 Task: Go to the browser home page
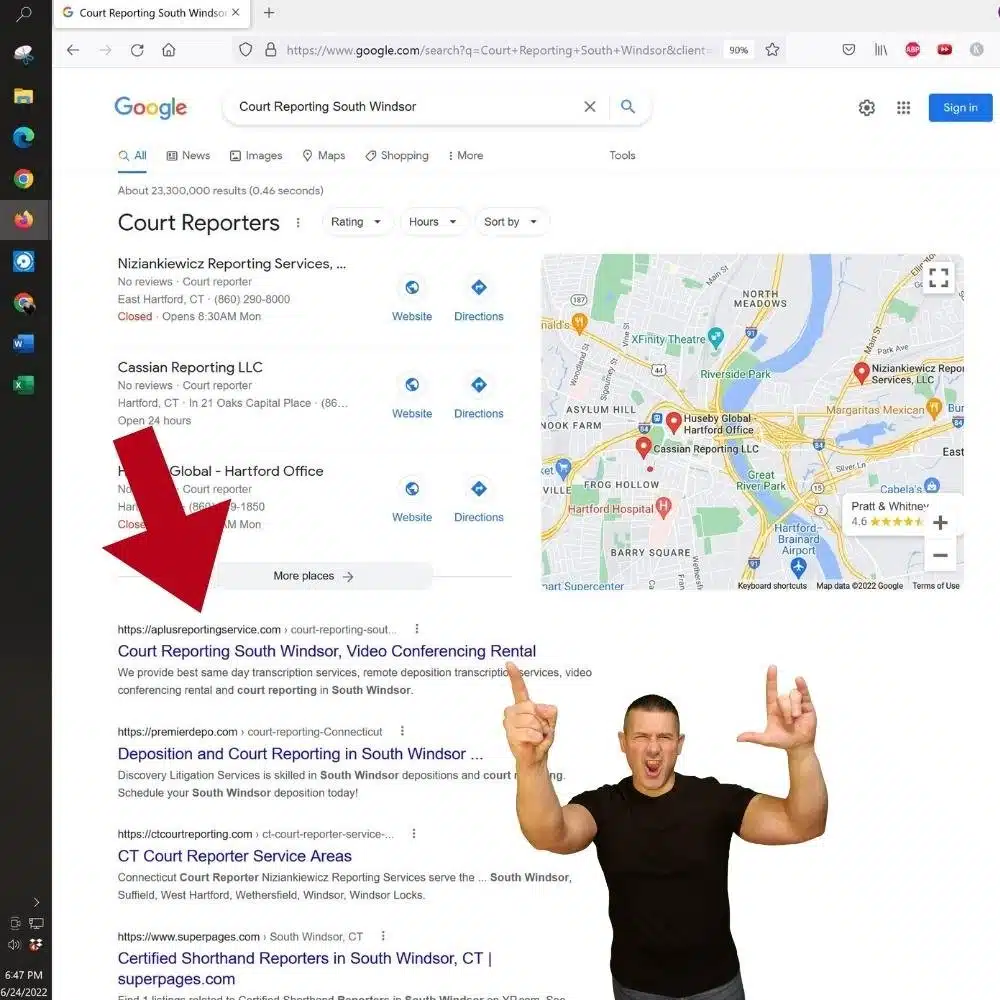[x=168, y=50]
